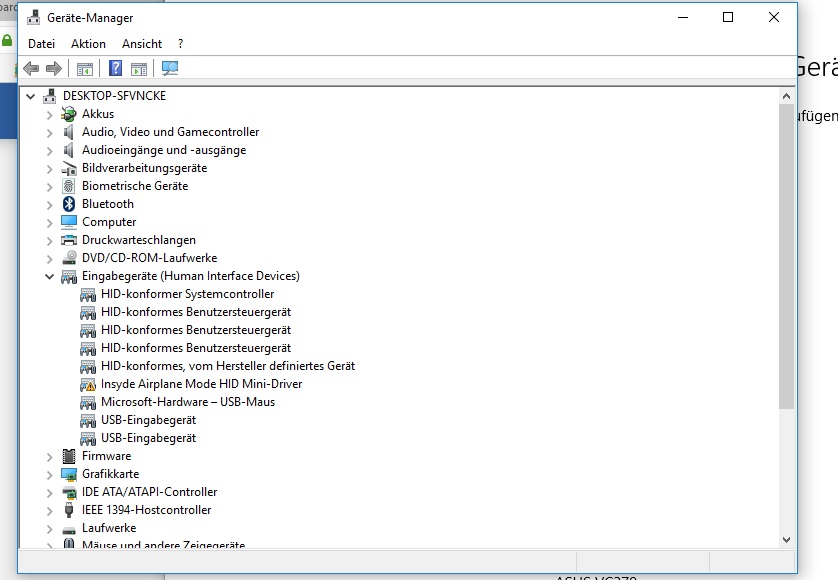Click the vertical scrollbar thumb
Image resolution: width=838 pixels, height=580 pixels.
(x=786, y=257)
